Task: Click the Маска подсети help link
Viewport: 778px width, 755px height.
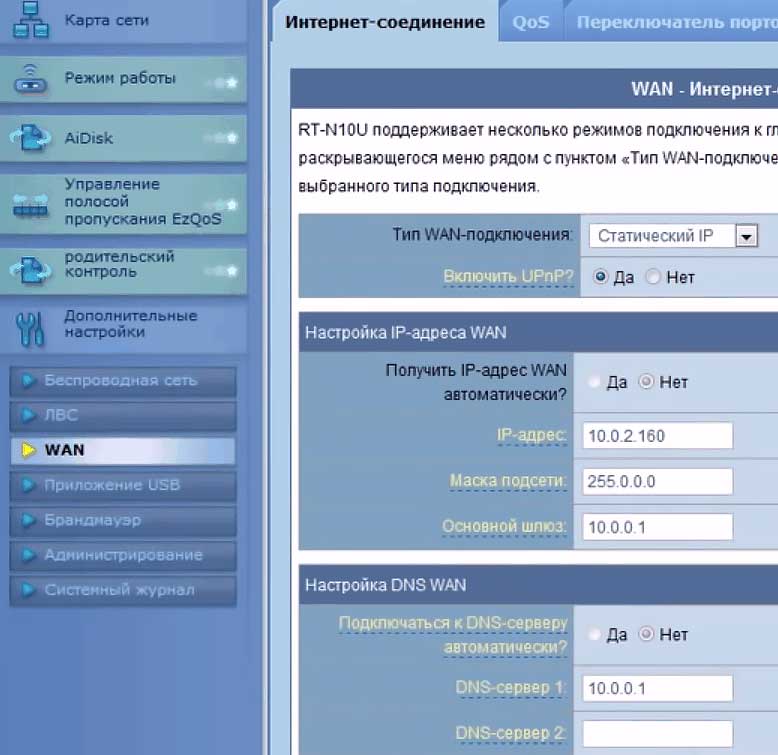Action: [508, 481]
